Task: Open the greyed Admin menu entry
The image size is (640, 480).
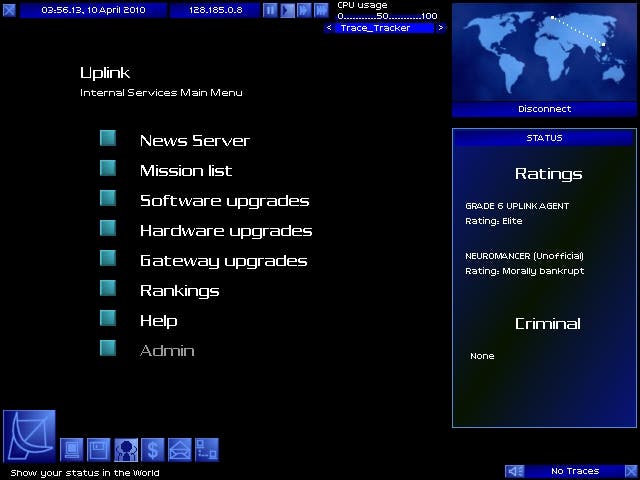Action: pyautogui.click(x=167, y=351)
